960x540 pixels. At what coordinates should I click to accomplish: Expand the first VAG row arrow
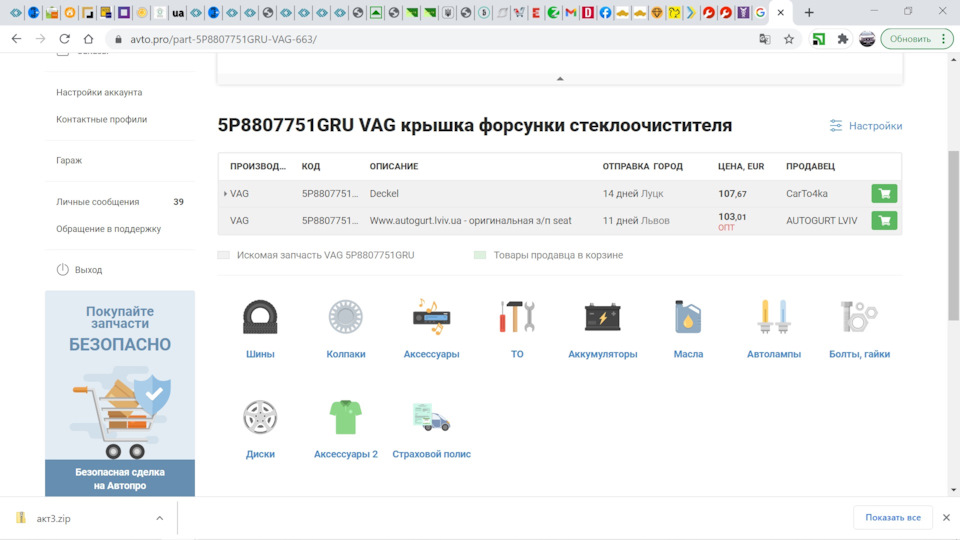pyautogui.click(x=225, y=193)
